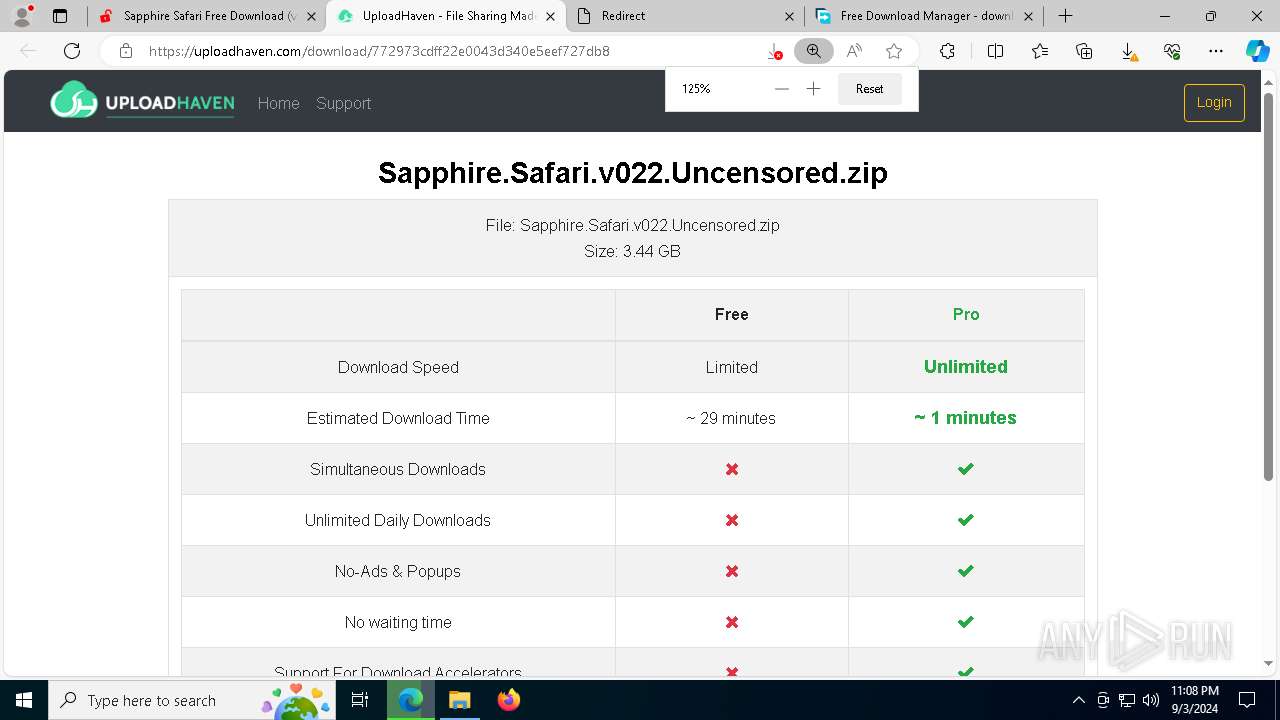
Task: Increase zoom with plus button
Action: [x=814, y=89]
